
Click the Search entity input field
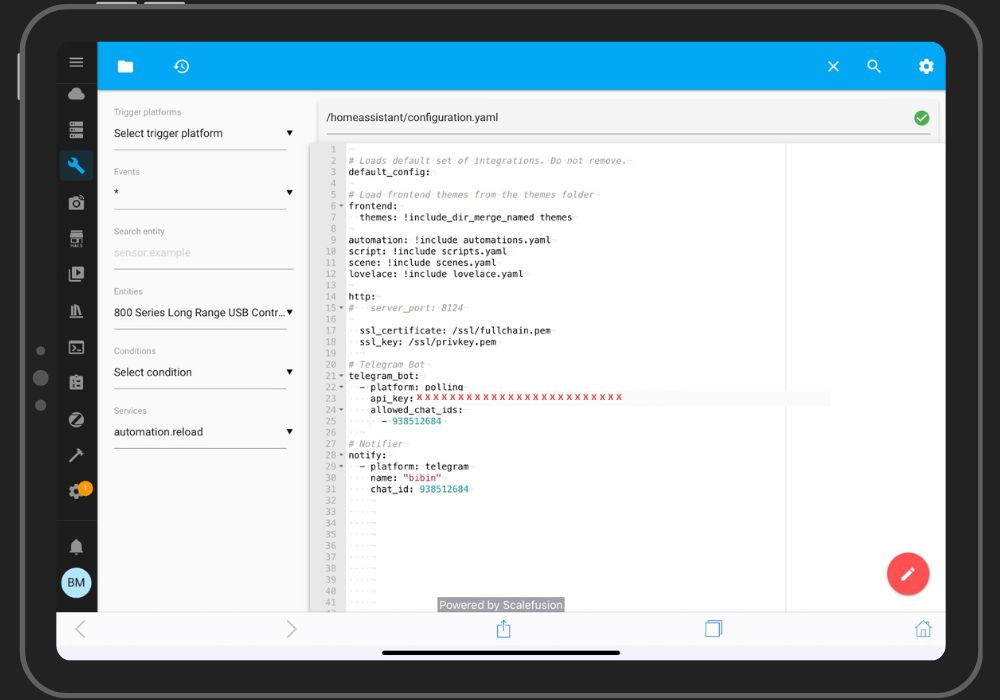tap(200, 252)
